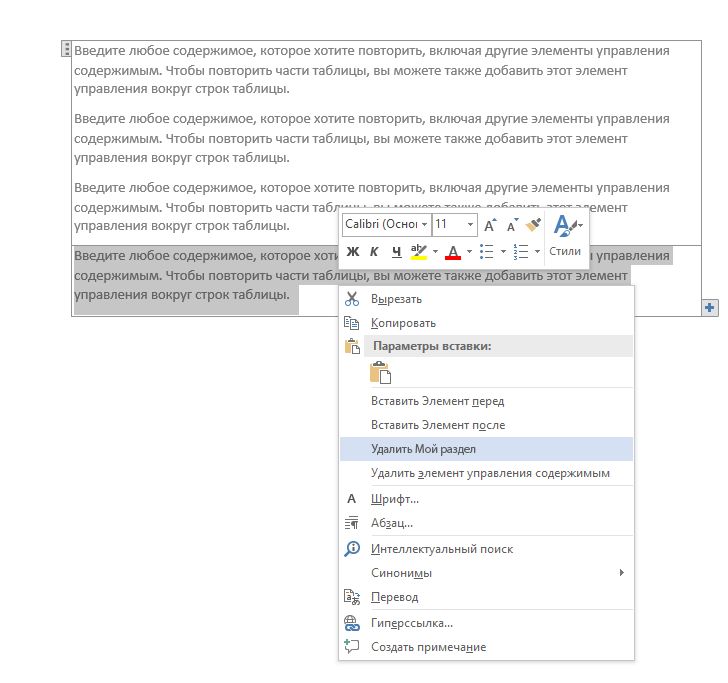This screenshot has width=728, height=683.
Task: Click the first repeated paragraph text
Action: pyautogui.click(x=371, y=70)
